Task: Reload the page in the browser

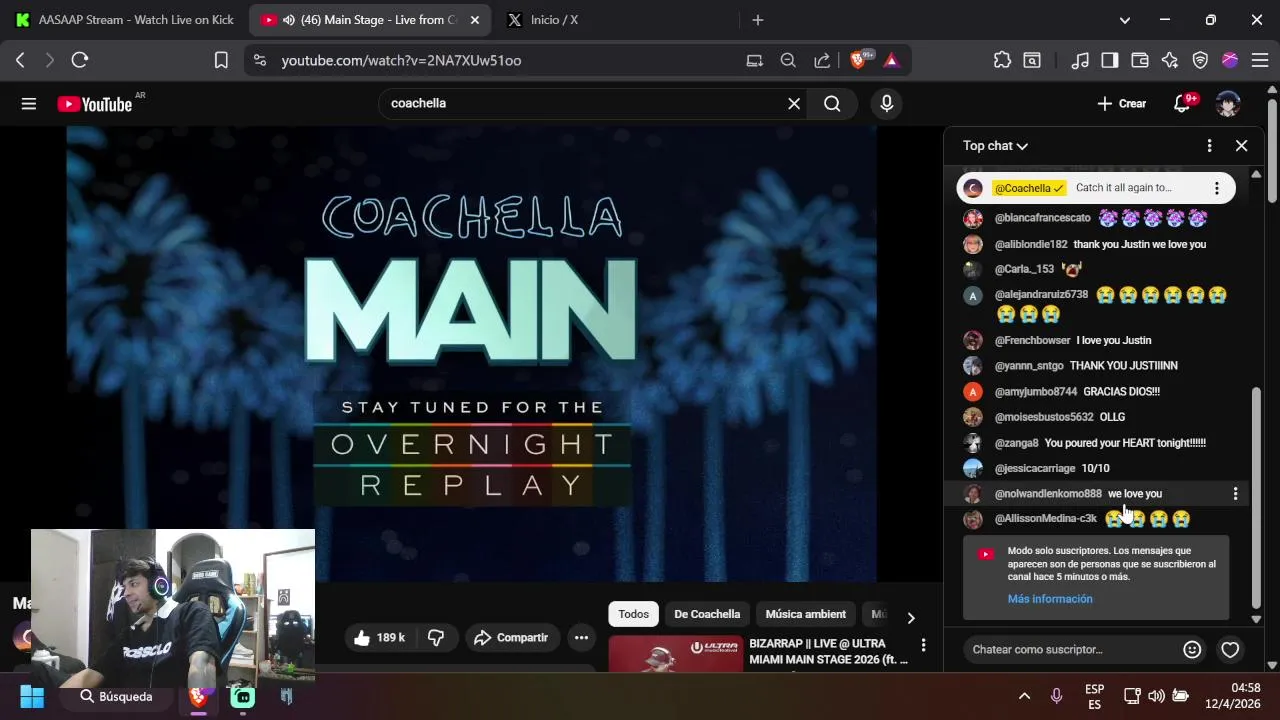Action: tap(80, 60)
